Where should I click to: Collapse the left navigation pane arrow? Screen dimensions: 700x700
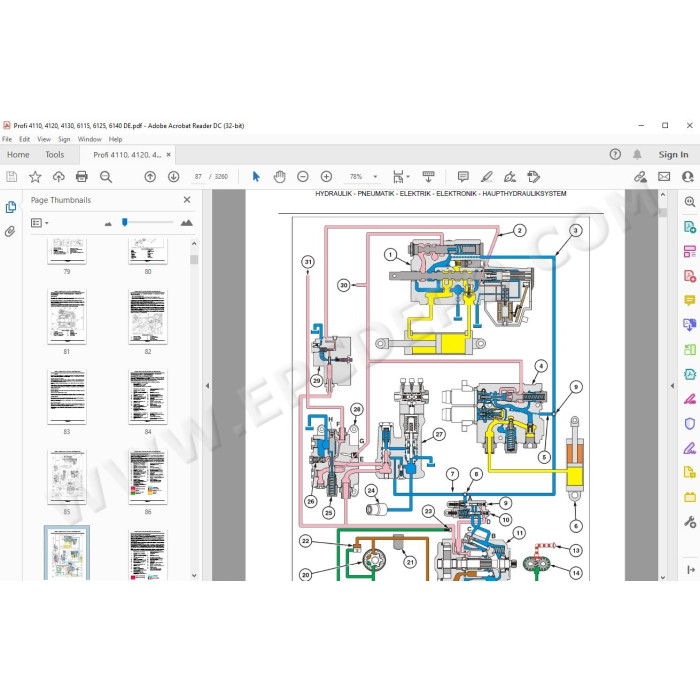click(207, 386)
